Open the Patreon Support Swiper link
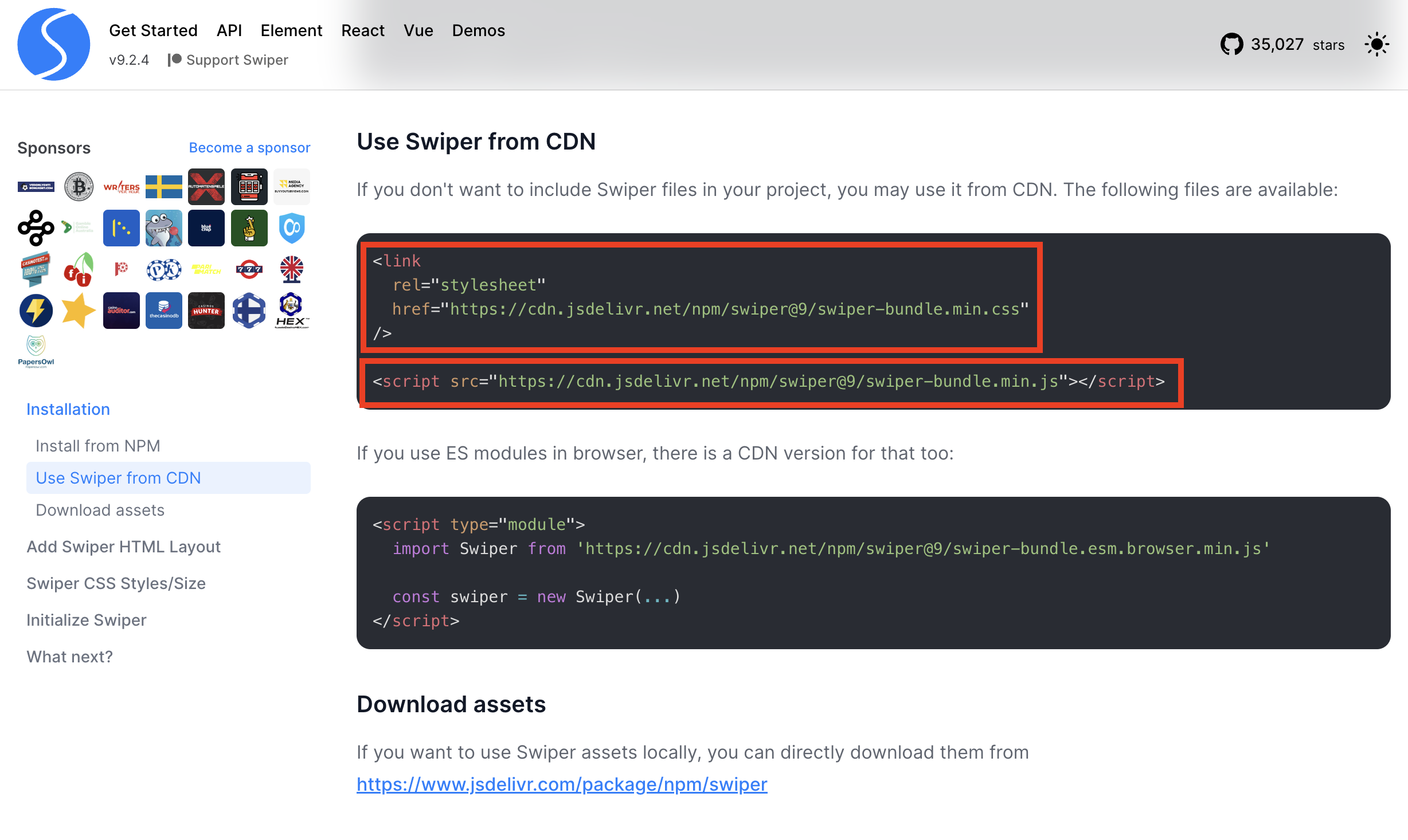The width and height of the screenshot is (1408, 840). click(228, 60)
